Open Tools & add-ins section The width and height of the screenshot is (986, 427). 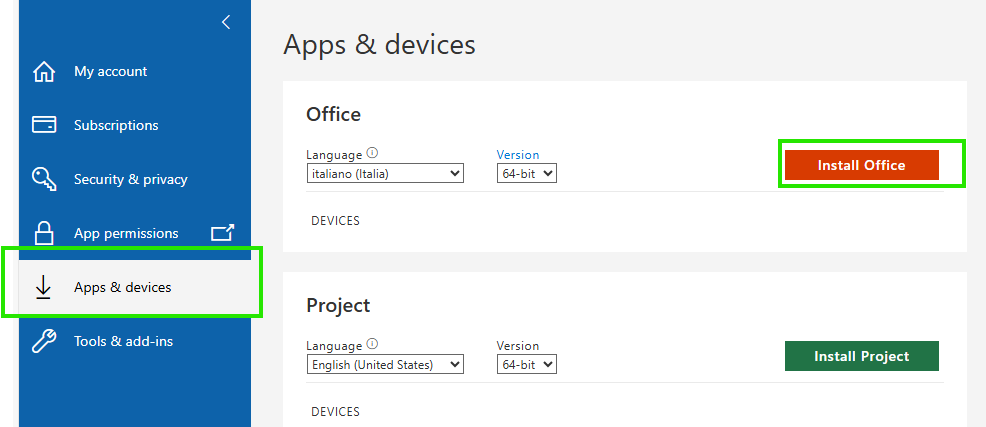click(x=123, y=341)
